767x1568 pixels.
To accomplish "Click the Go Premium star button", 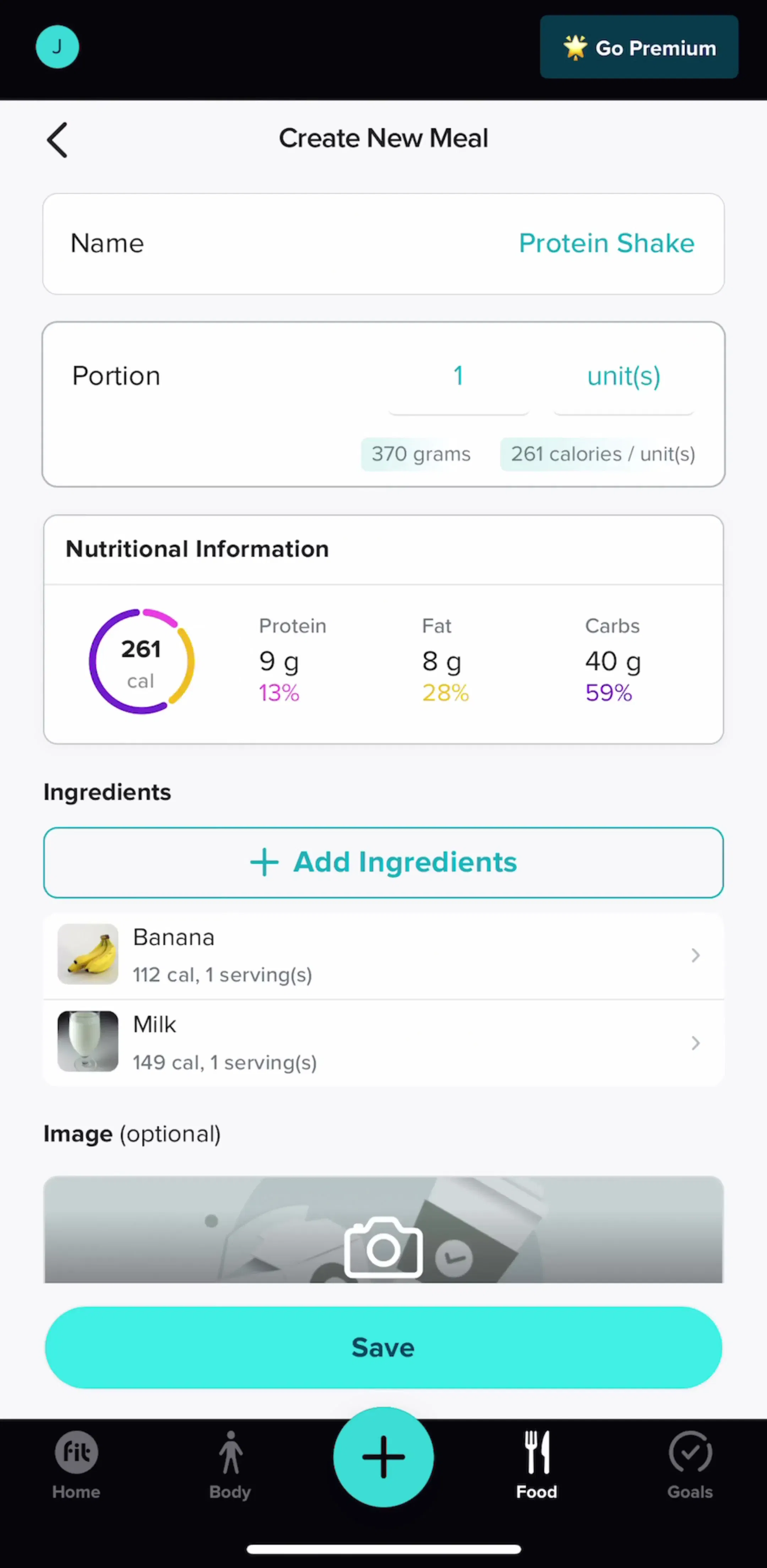I will click(x=639, y=47).
